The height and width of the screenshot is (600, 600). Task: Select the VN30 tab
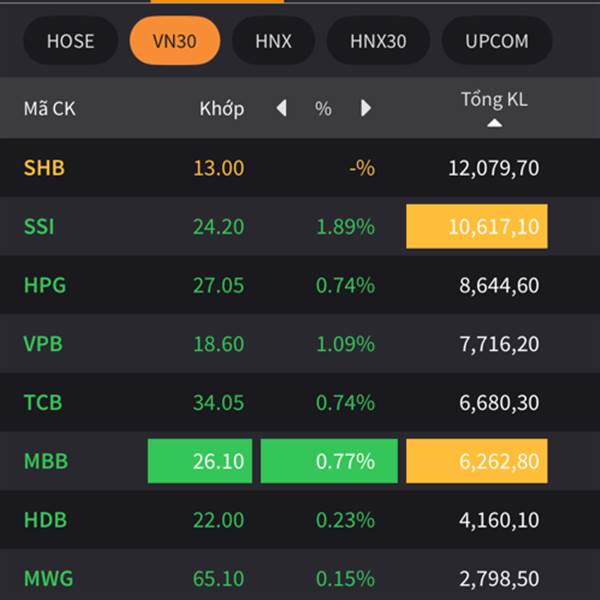[x=175, y=41]
